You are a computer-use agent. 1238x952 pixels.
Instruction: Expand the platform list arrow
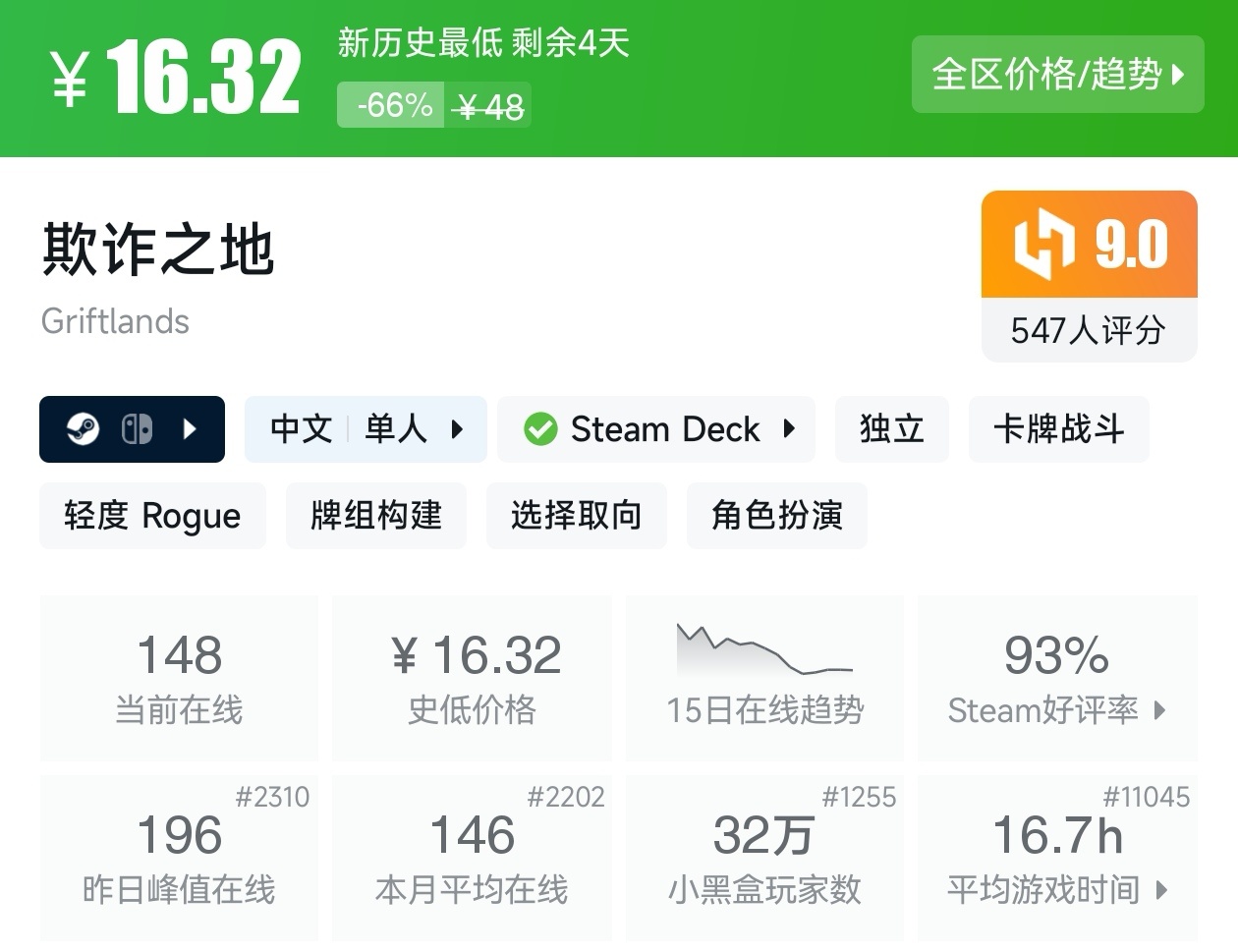pos(190,428)
